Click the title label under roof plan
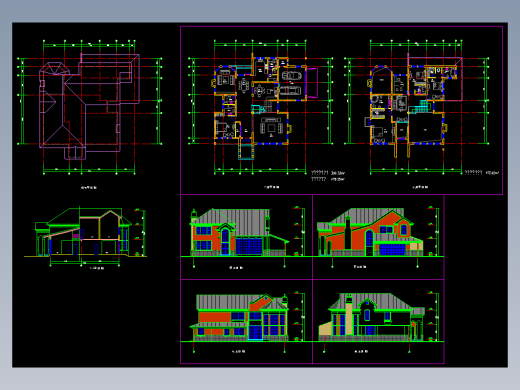This screenshot has height=390, width=520. (x=89, y=187)
